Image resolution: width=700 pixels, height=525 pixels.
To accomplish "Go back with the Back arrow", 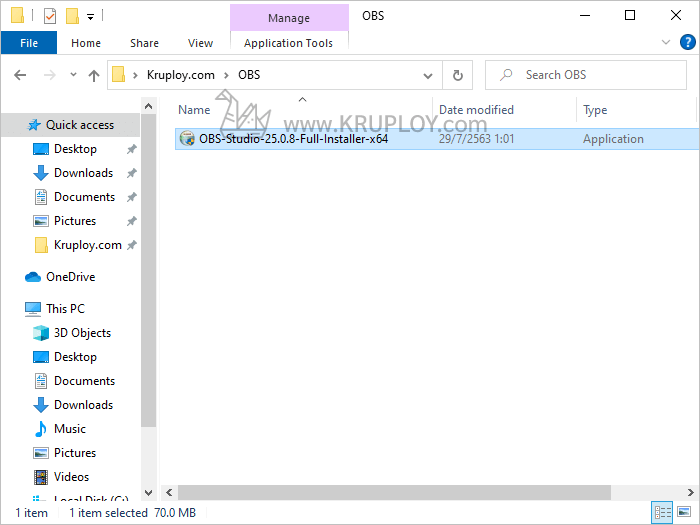I will click(x=20, y=75).
